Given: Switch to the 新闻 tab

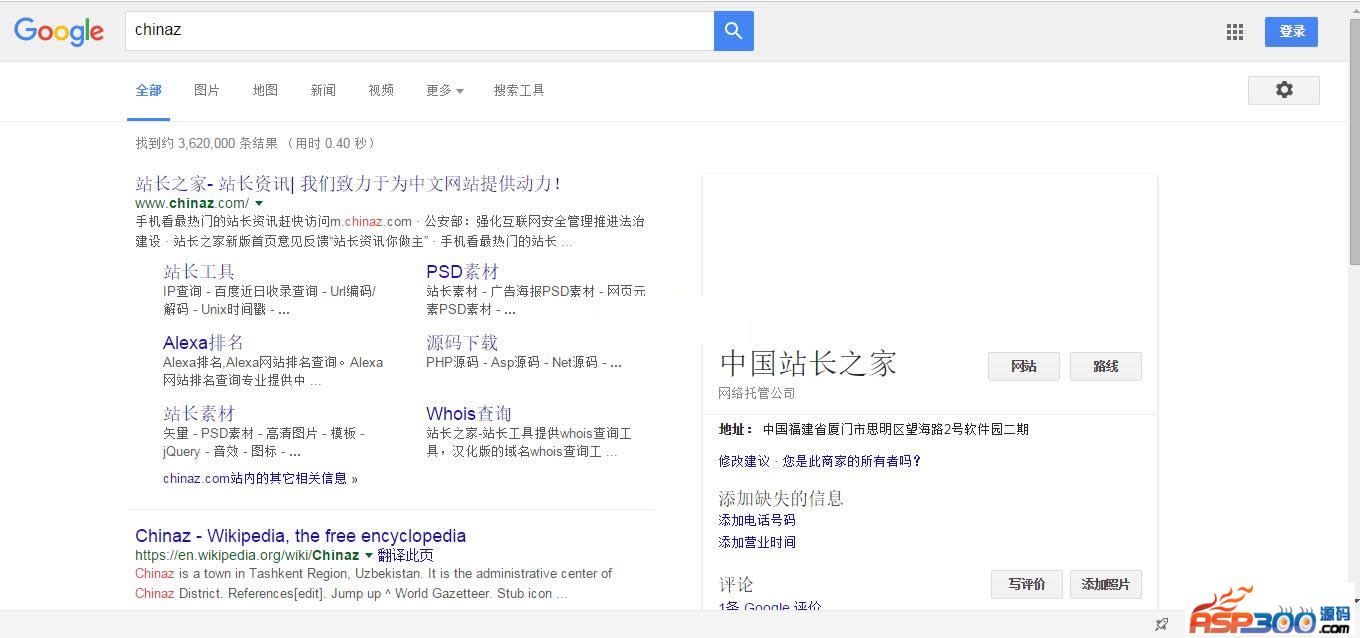Looking at the screenshot, I should pyautogui.click(x=323, y=90).
